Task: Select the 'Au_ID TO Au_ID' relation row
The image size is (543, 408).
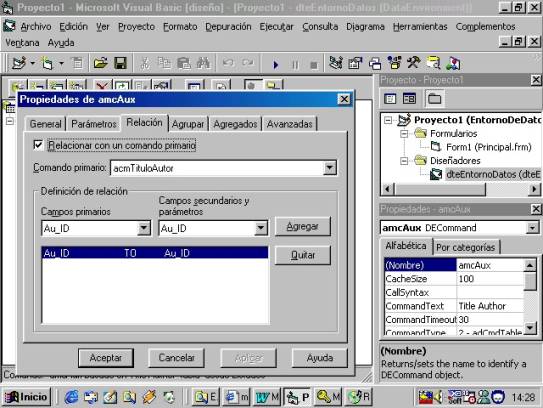Action: point(155,253)
